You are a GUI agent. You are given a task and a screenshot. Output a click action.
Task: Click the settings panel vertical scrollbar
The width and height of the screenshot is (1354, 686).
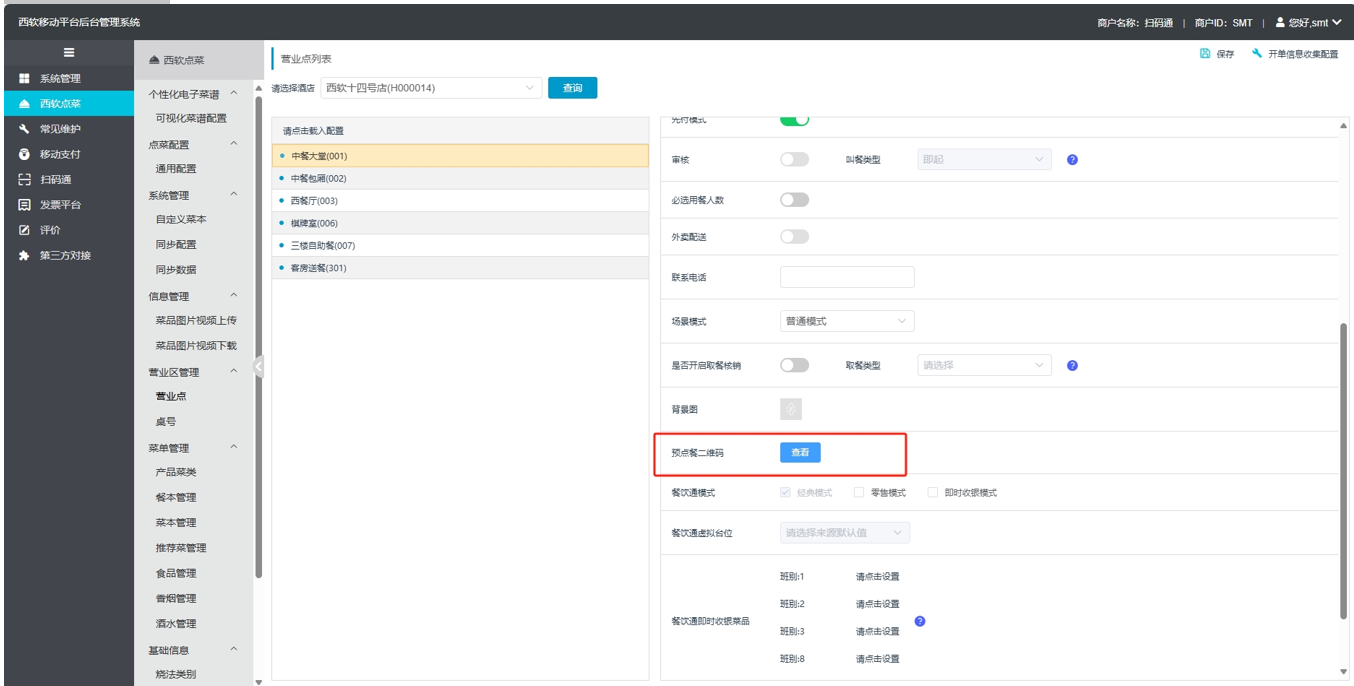coord(1343,470)
